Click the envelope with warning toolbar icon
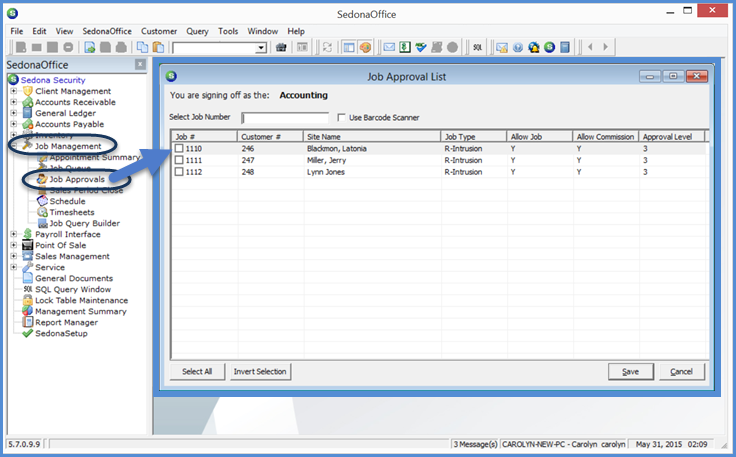736x457 pixels. [x=502, y=47]
